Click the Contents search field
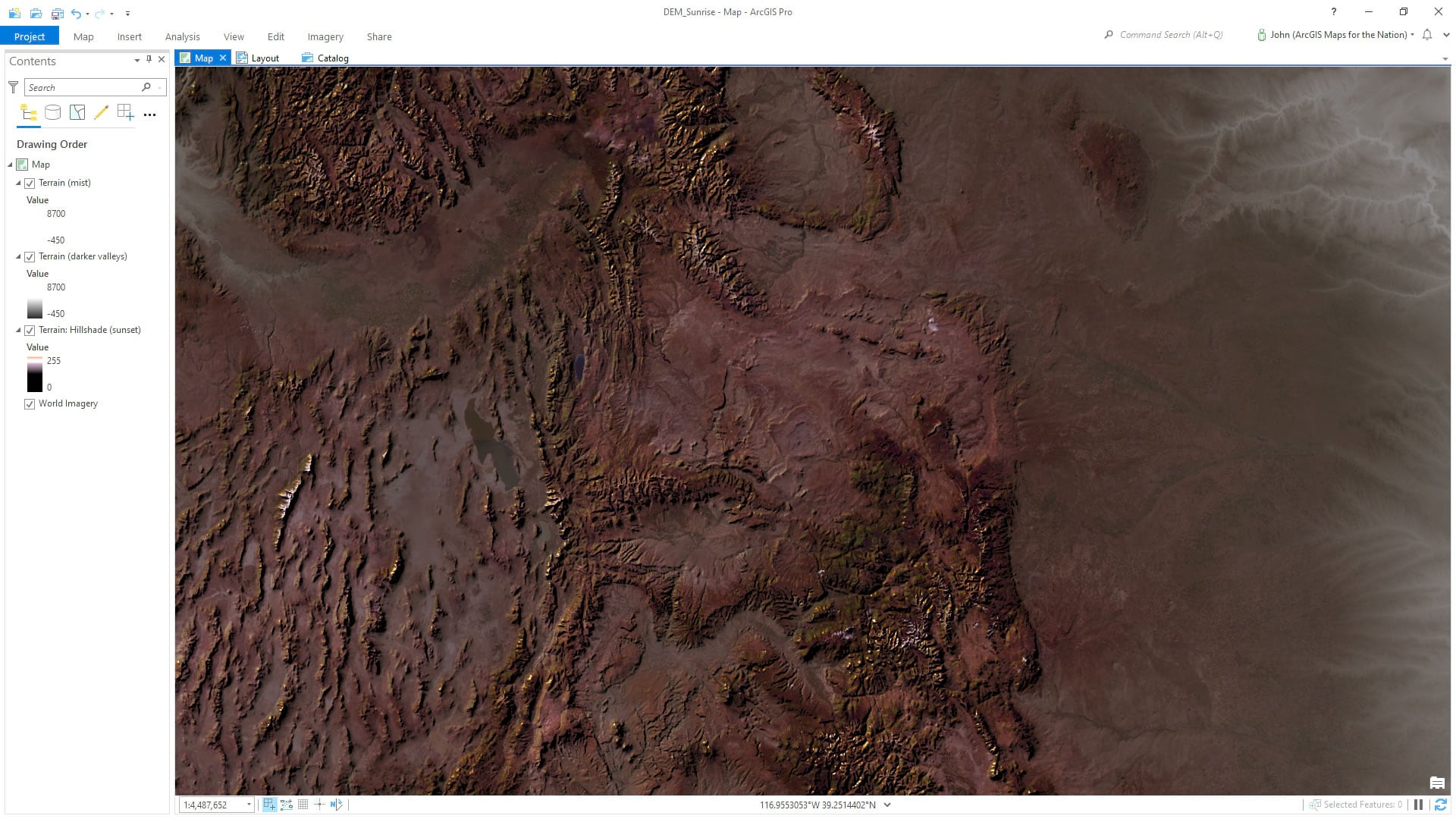The image size is (1456, 819). (x=83, y=87)
